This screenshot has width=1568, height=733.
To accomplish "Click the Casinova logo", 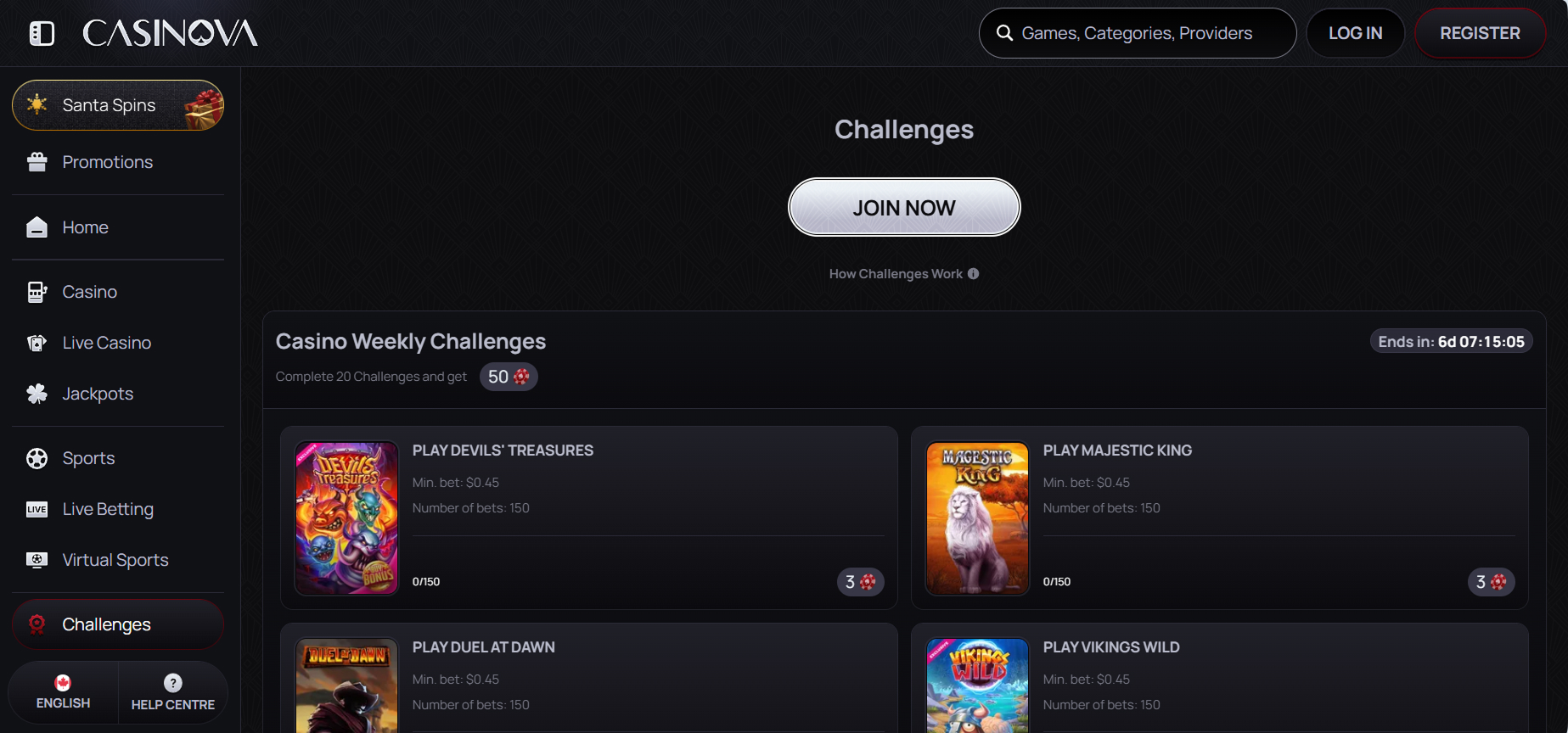I will point(170,33).
